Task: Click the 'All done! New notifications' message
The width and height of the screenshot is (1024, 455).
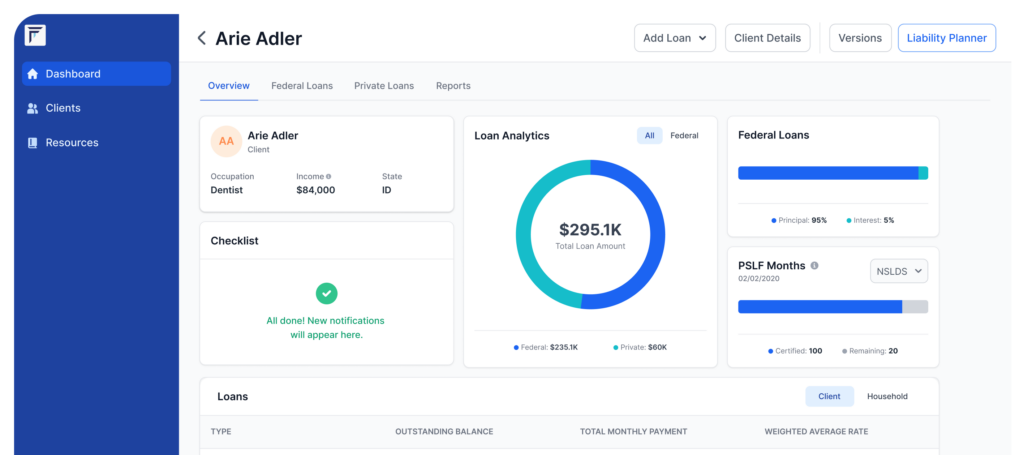Action: (x=325, y=328)
